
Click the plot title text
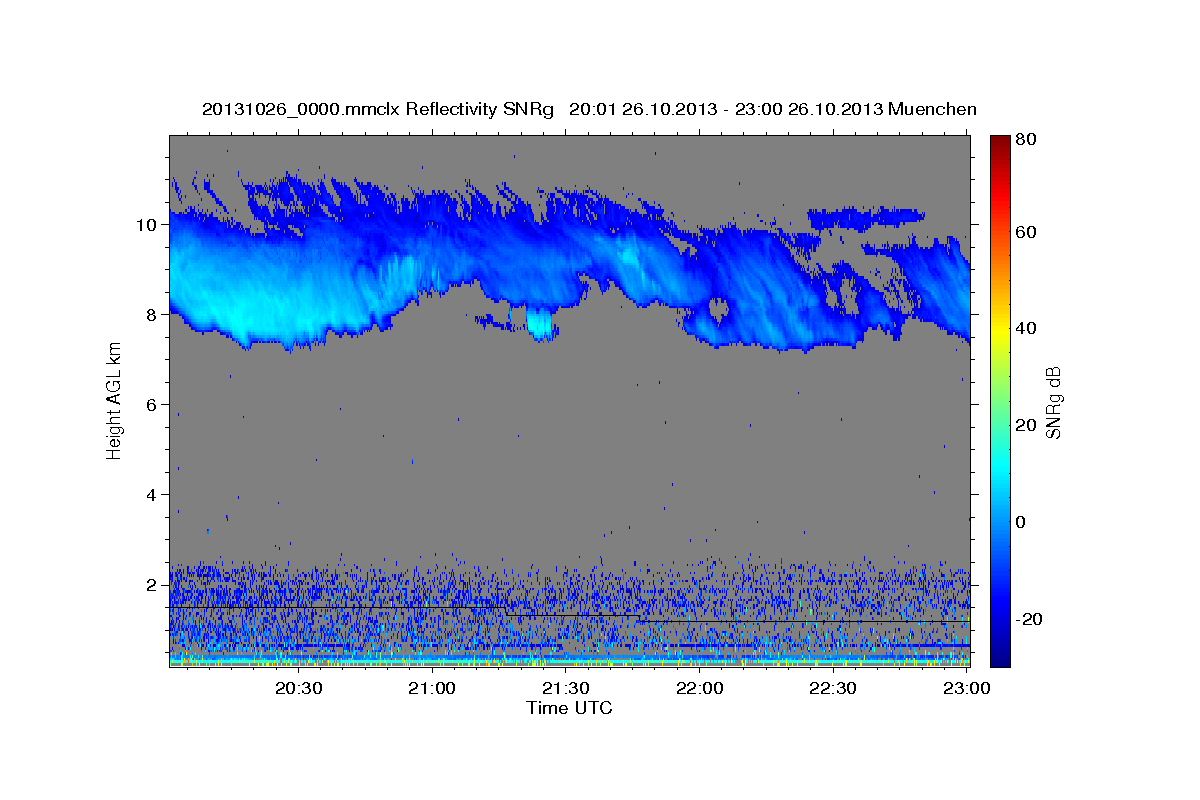[589, 109]
